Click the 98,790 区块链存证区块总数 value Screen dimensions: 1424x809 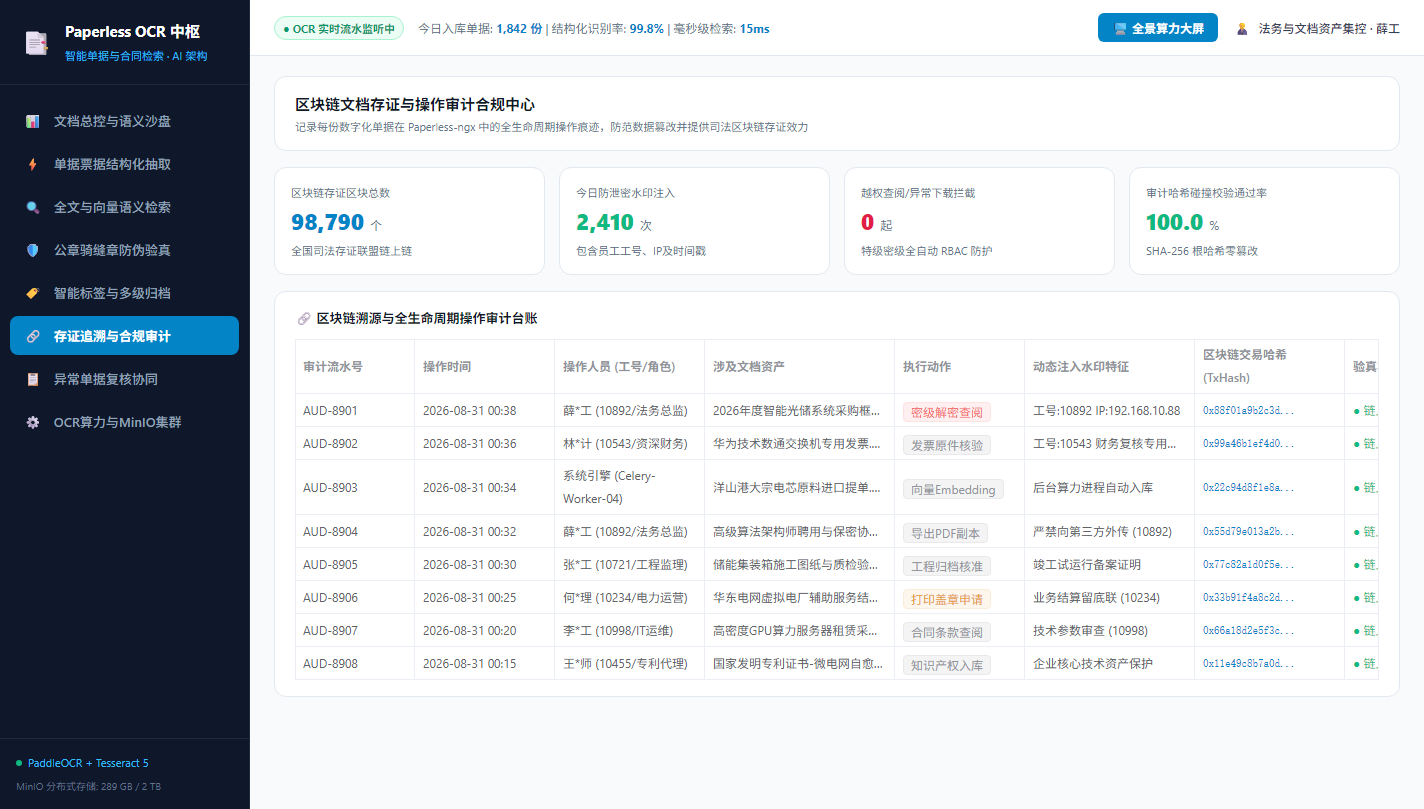[x=328, y=222]
